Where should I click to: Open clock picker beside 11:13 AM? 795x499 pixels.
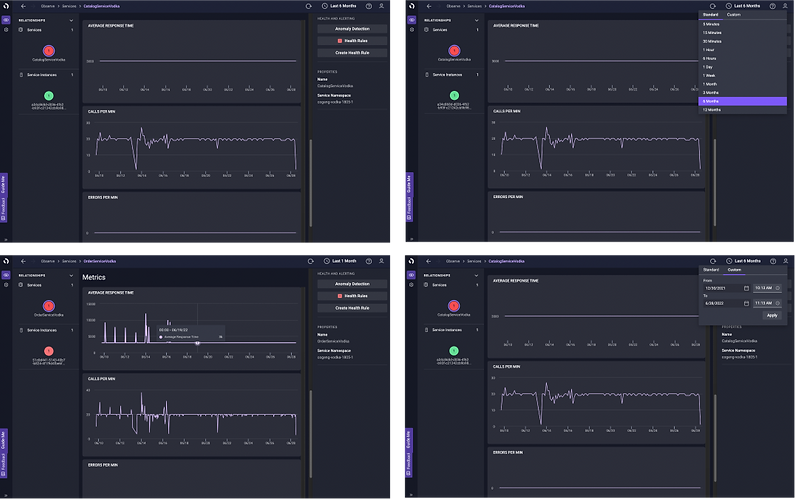pos(778,303)
